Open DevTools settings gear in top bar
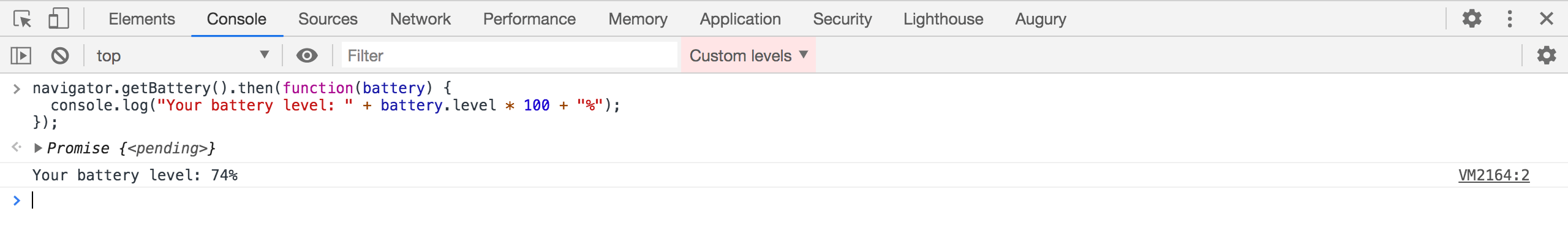This screenshot has width=1568, height=227. [1472, 18]
